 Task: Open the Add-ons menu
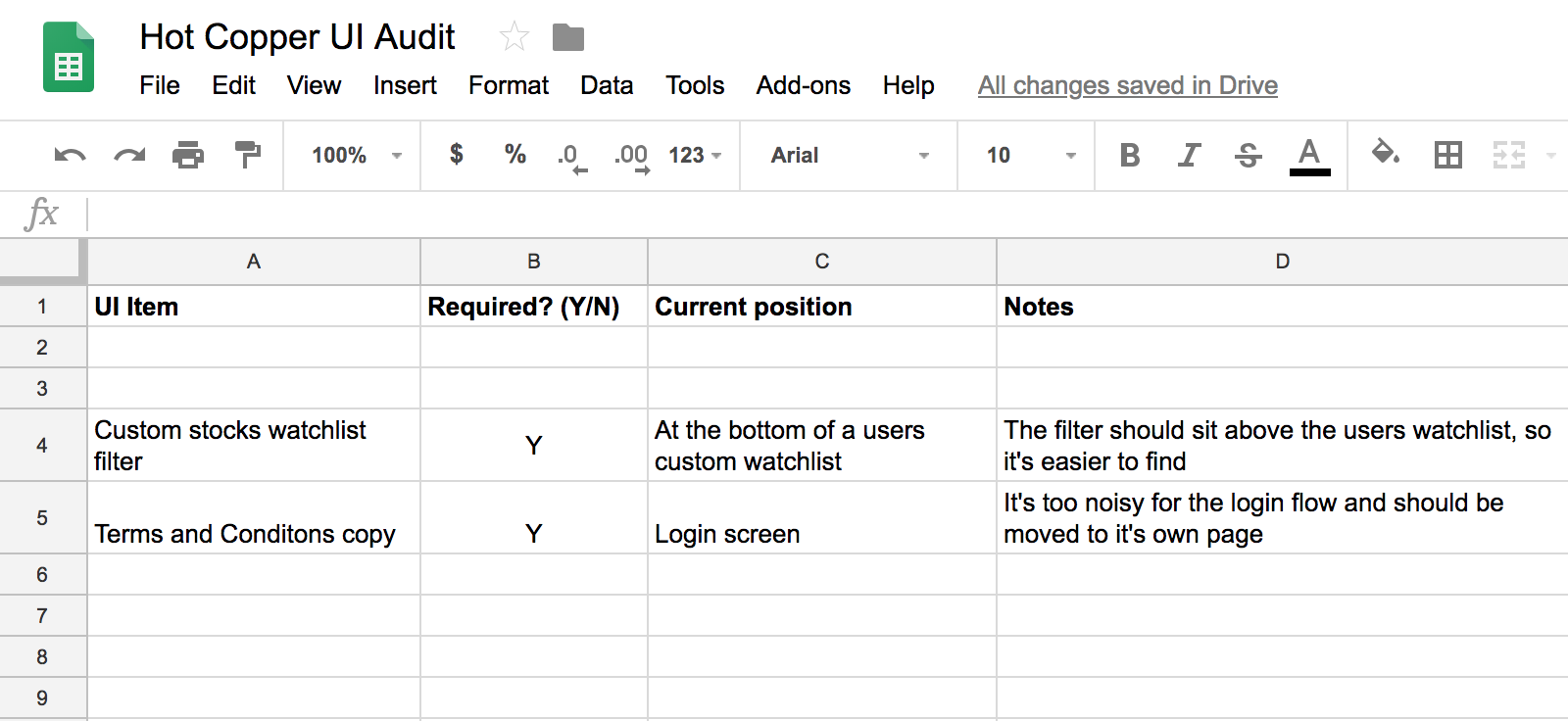(x=803, y=85)
